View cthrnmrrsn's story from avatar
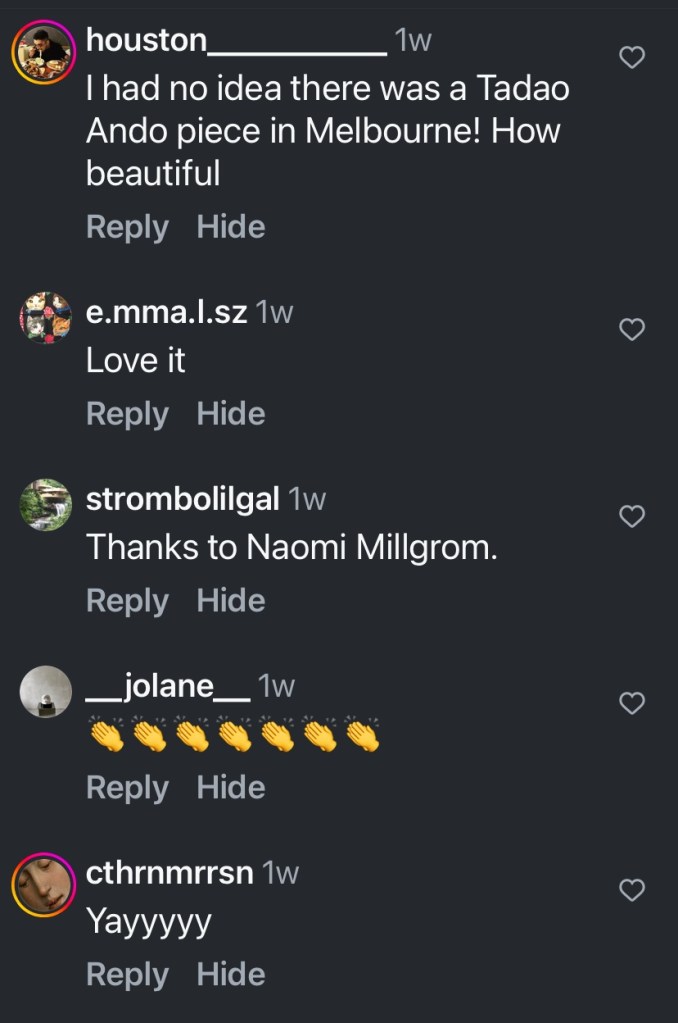678x1023 pixels. coord(44,885)
